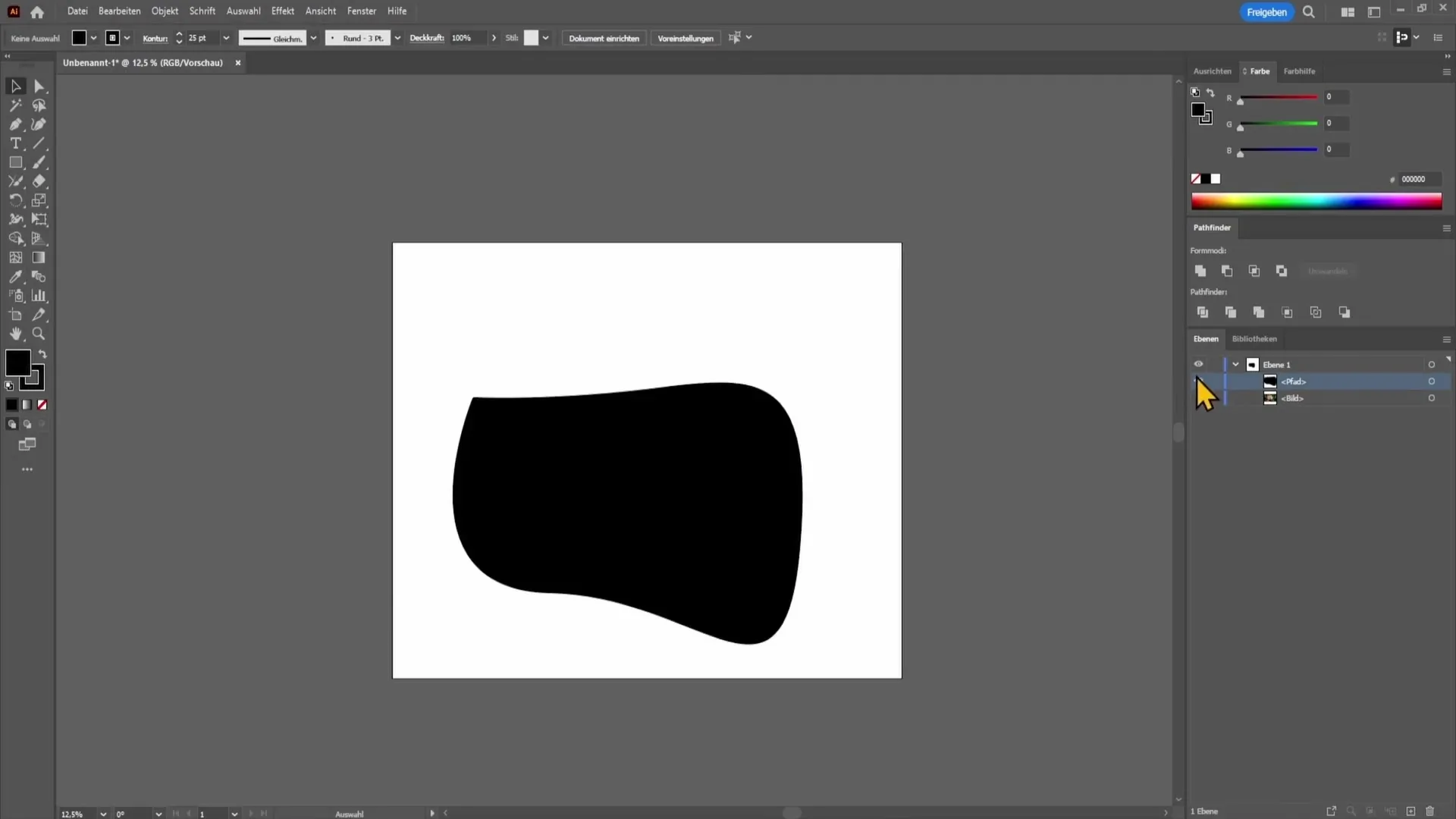Click the Unite shape mode icon
The width and height of the screenshot is (1456, 819).
coord(1200,271)
